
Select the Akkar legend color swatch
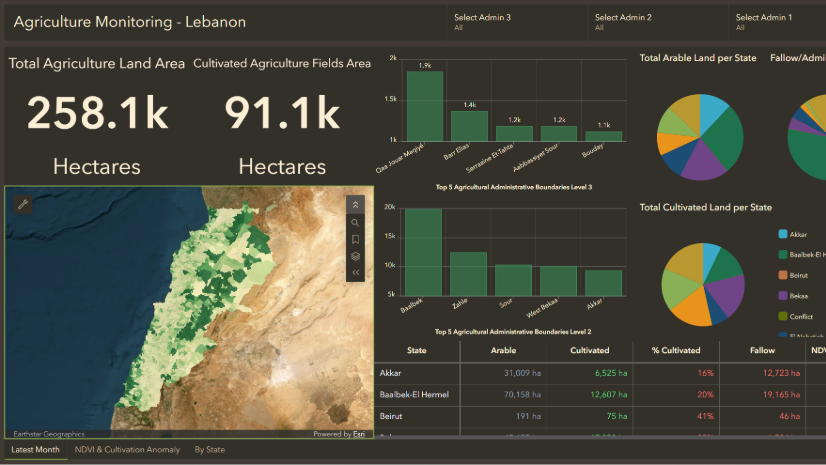(x=783, y=234)
